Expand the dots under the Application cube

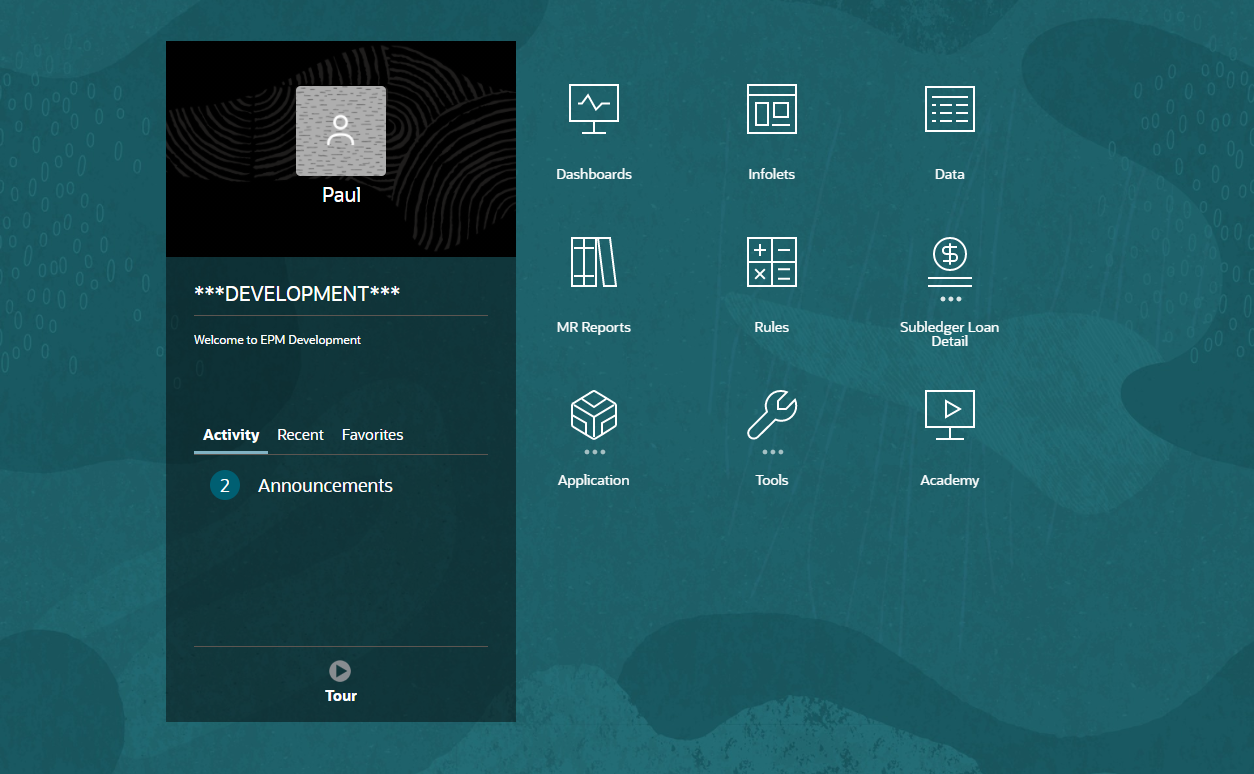[x=594, y=452]
